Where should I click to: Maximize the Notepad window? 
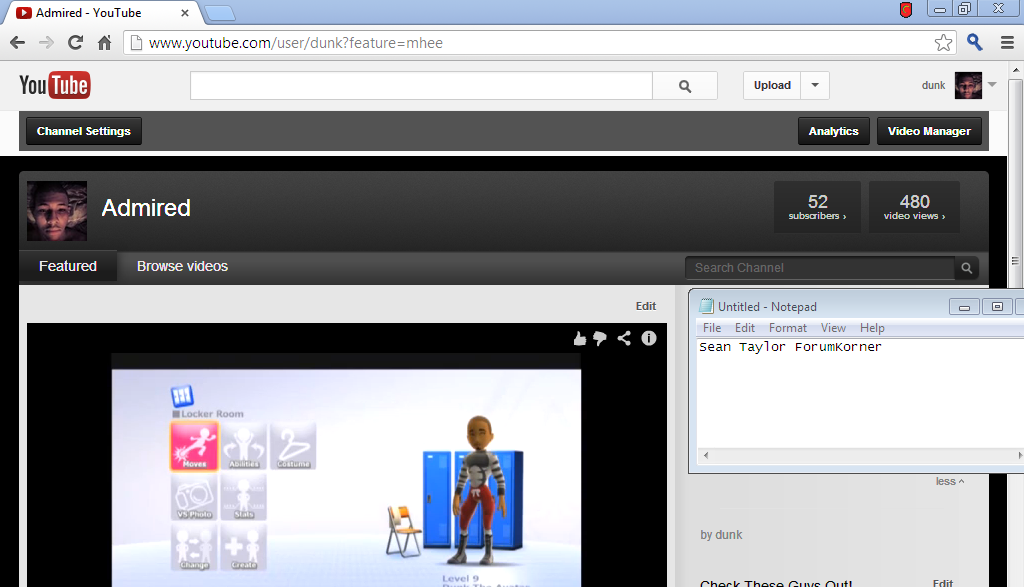pyautogui.click(x=997, y=307)
